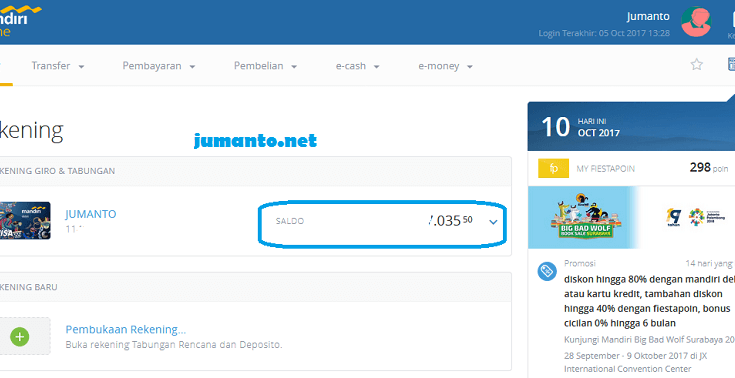
Task: Click the Promosi label
Action: coord(580,263)
